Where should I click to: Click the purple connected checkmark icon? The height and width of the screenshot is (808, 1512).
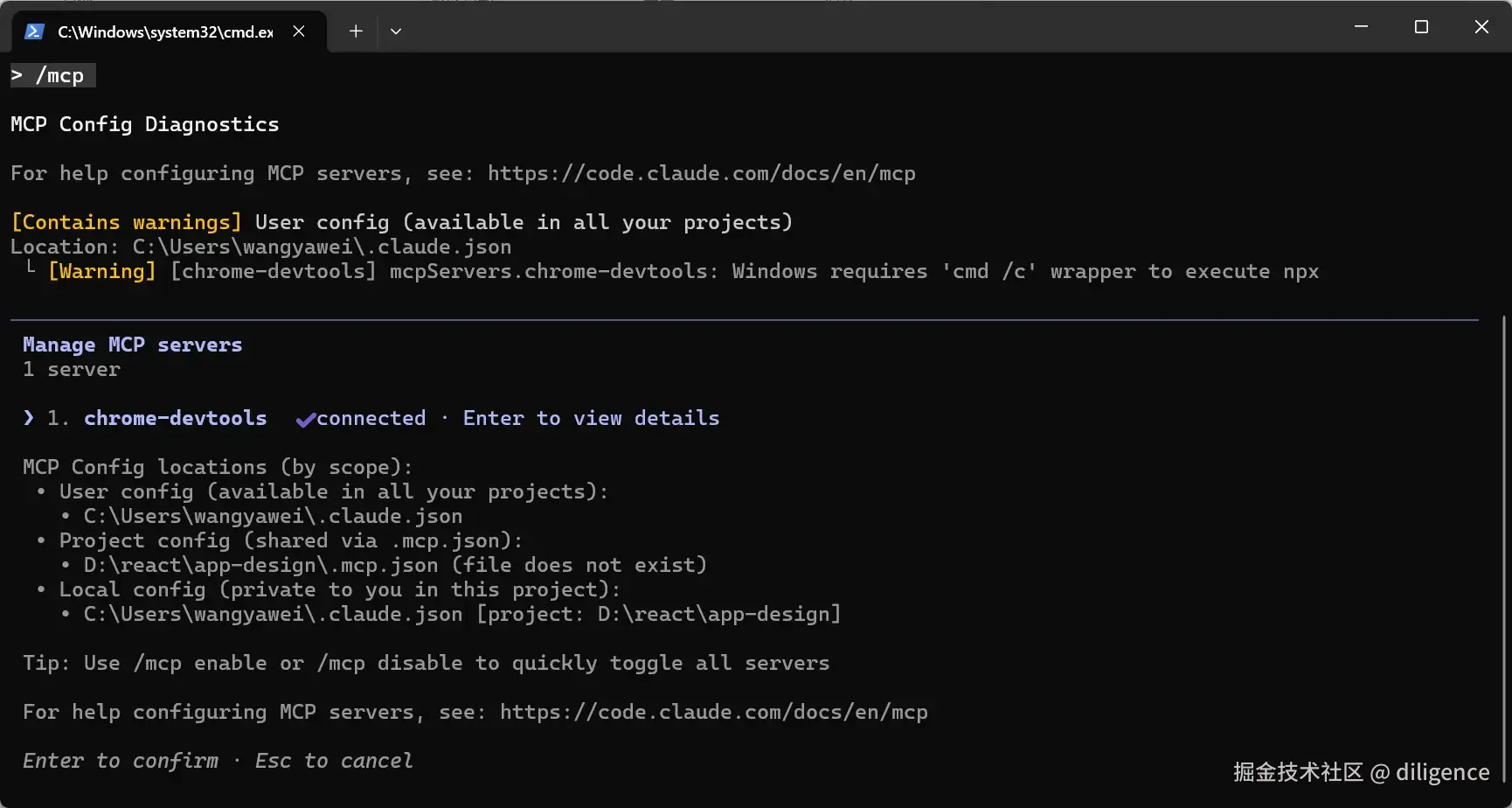click(x=305, y=420)
